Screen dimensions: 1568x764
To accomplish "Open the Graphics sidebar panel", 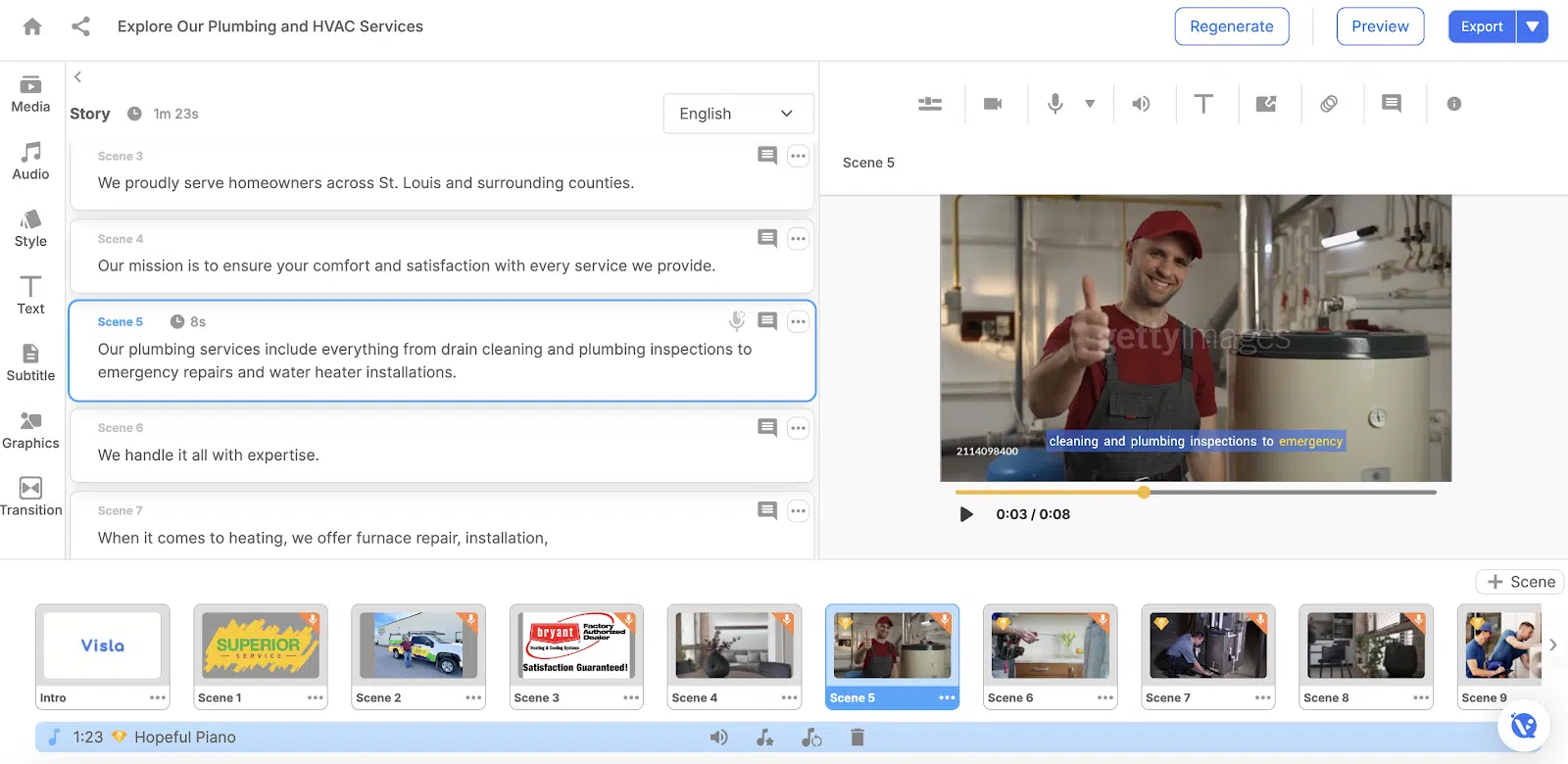I will point(30,430).
